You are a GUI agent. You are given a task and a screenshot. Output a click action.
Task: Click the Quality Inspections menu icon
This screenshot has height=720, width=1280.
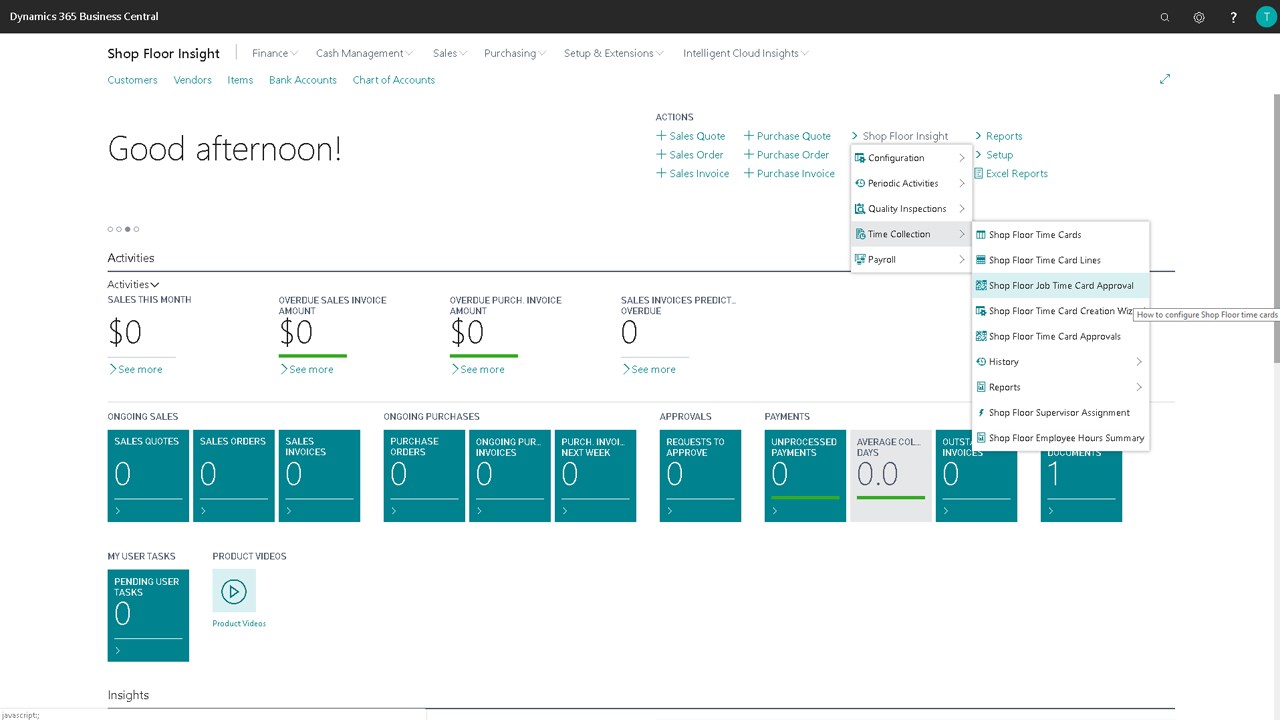tap(860, 209)
